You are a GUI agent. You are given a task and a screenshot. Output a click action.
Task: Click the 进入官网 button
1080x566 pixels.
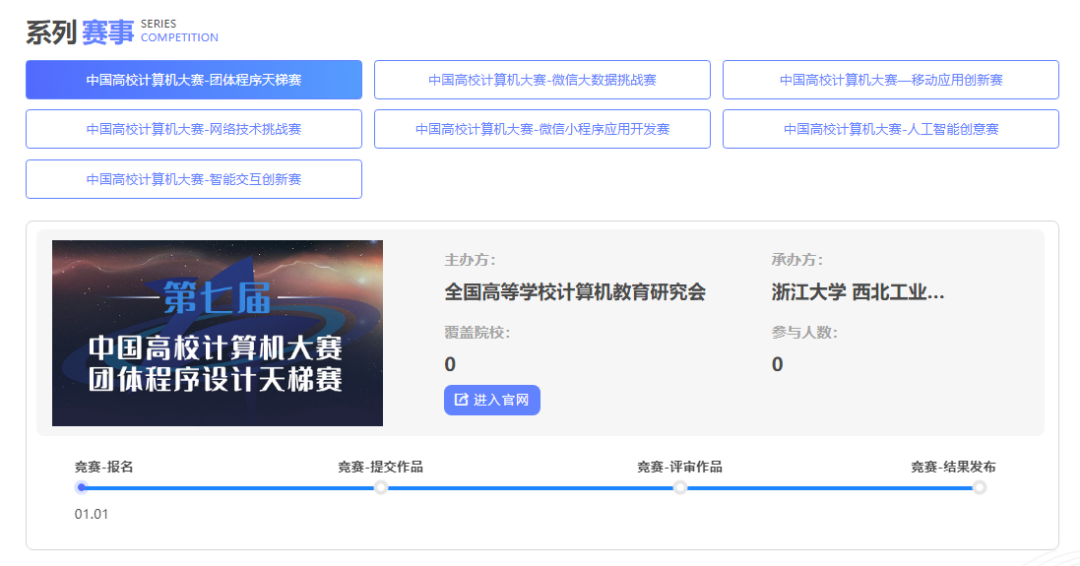[492, 400]
